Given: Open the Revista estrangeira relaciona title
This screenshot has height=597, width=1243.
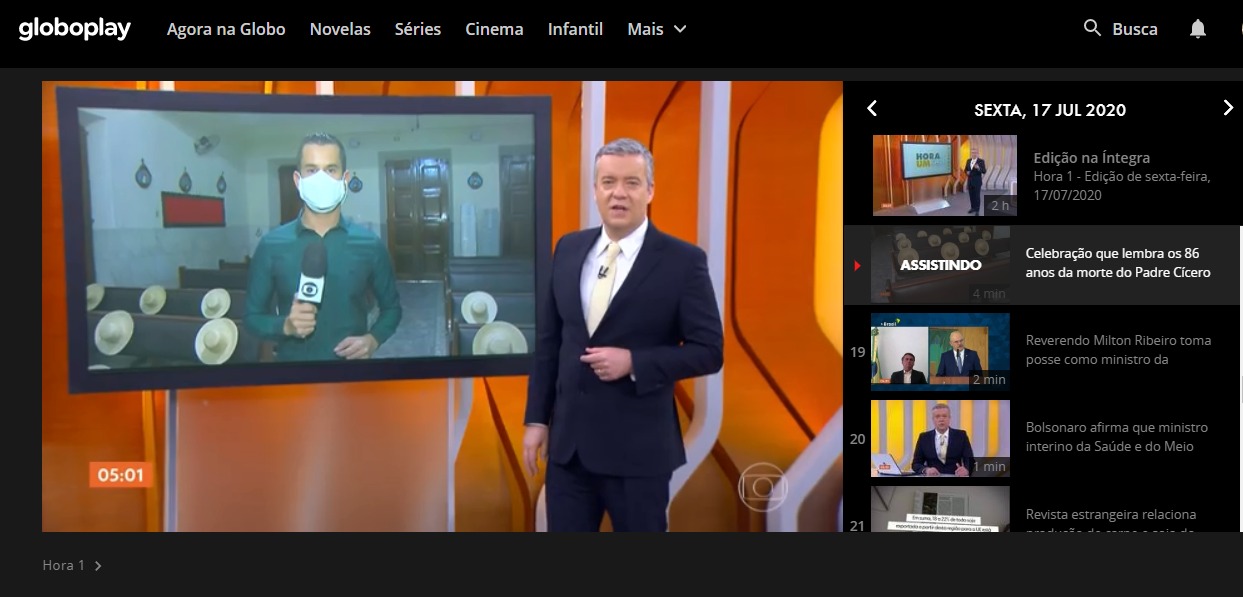Looking at the screenshot, I should click(1111, 522).
